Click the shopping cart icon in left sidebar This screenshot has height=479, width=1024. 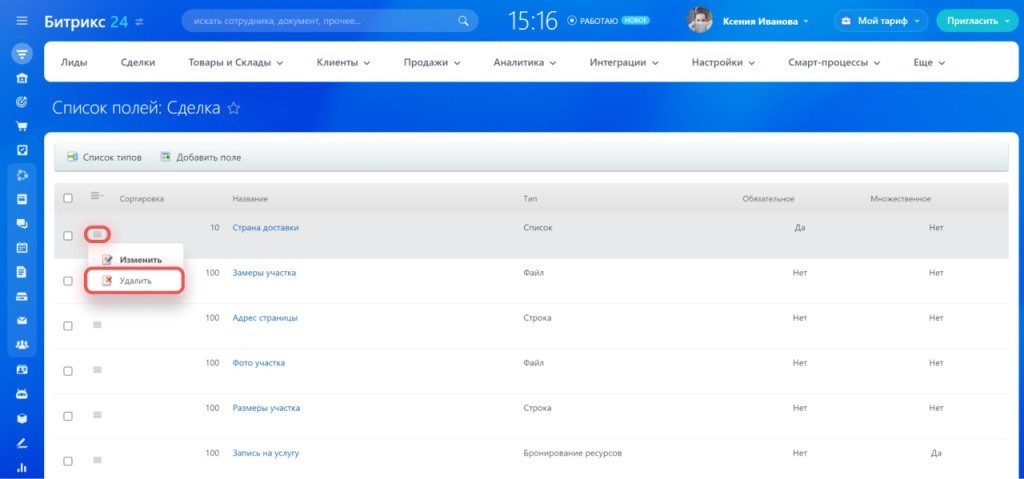click(x=22, y=127)
